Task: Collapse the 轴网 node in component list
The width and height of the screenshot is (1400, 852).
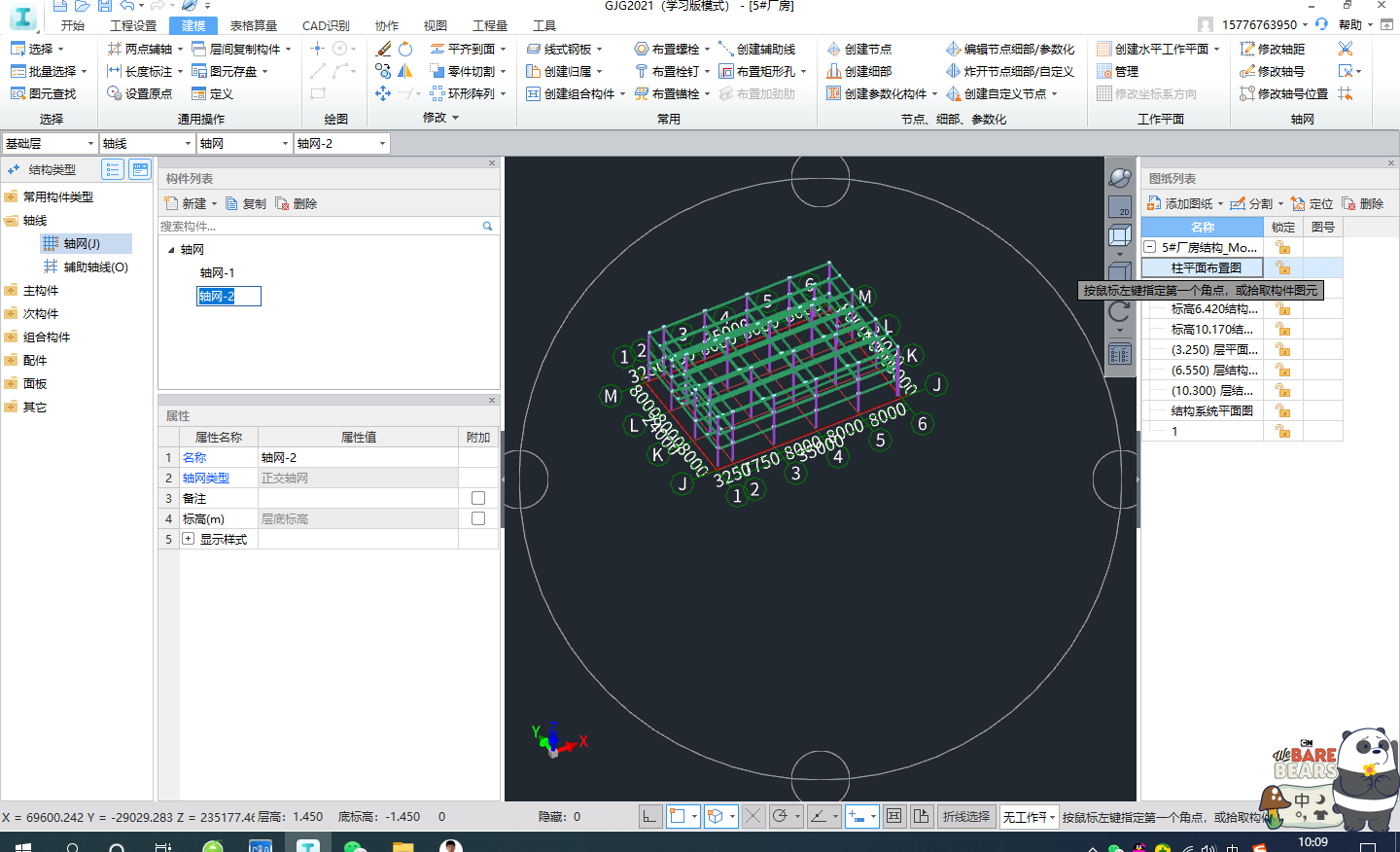Action: 171,250
